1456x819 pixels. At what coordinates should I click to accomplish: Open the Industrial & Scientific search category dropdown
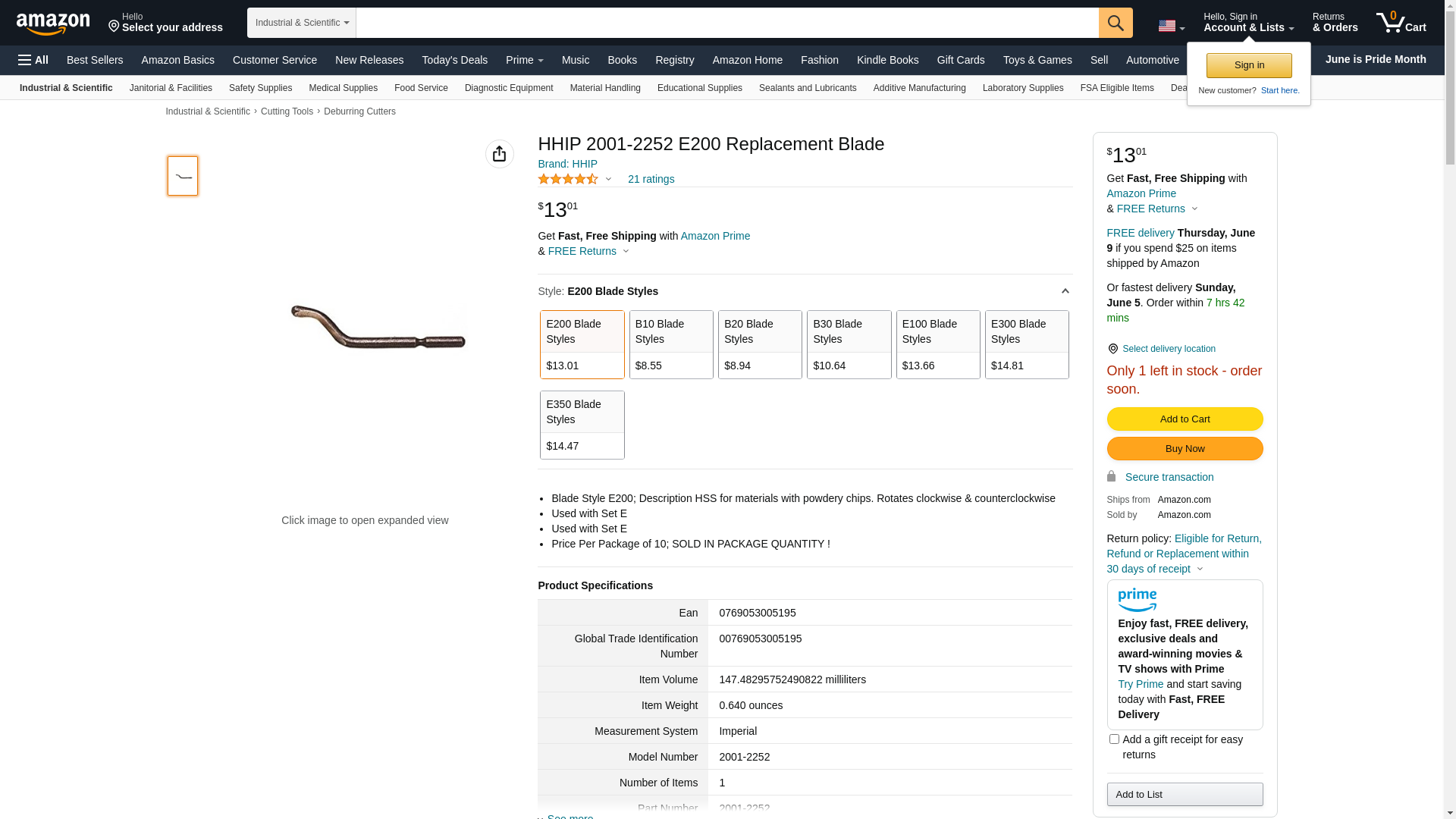click(302, 23)
